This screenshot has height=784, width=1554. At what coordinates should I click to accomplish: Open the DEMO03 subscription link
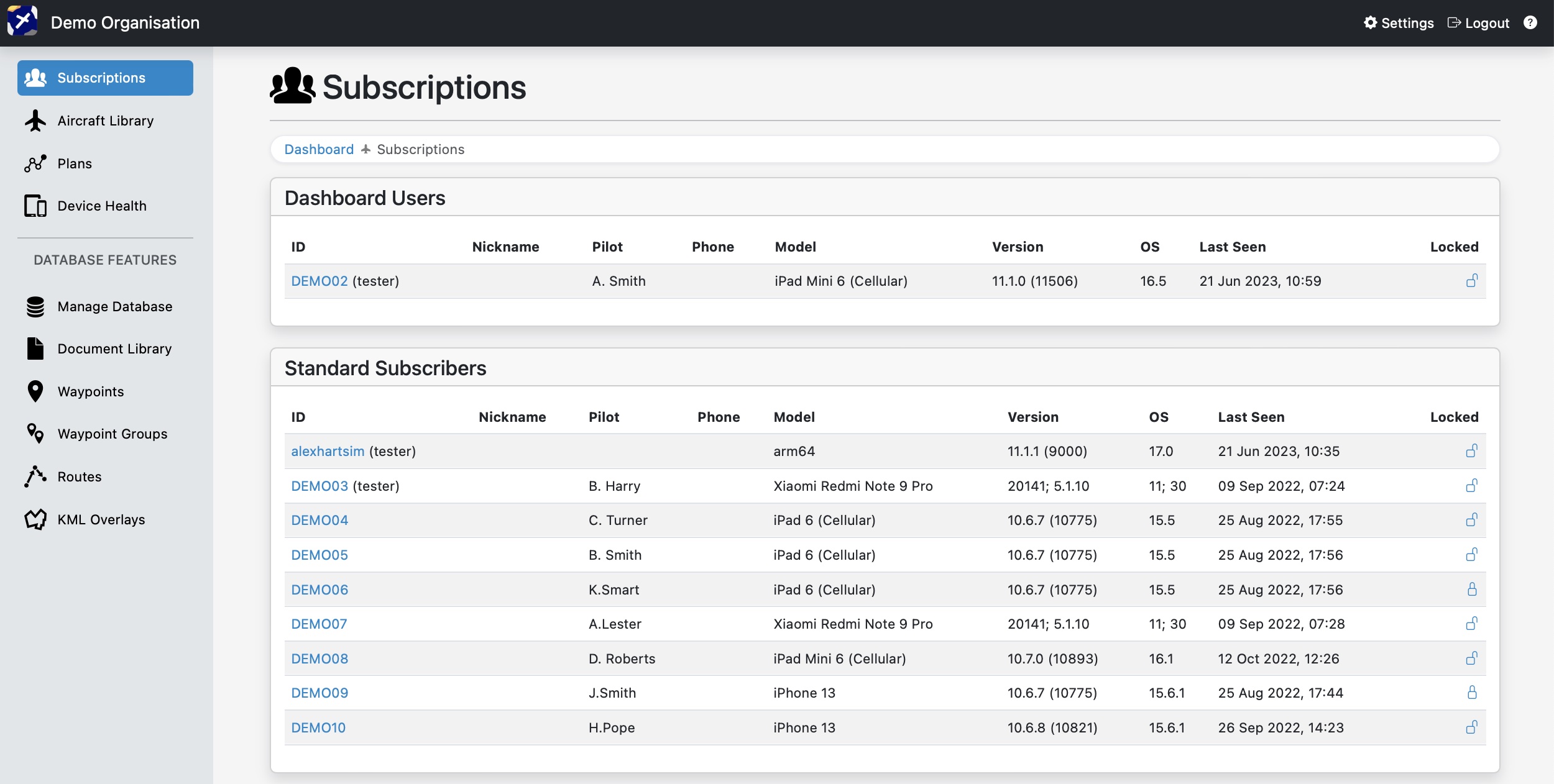point(320,486)
